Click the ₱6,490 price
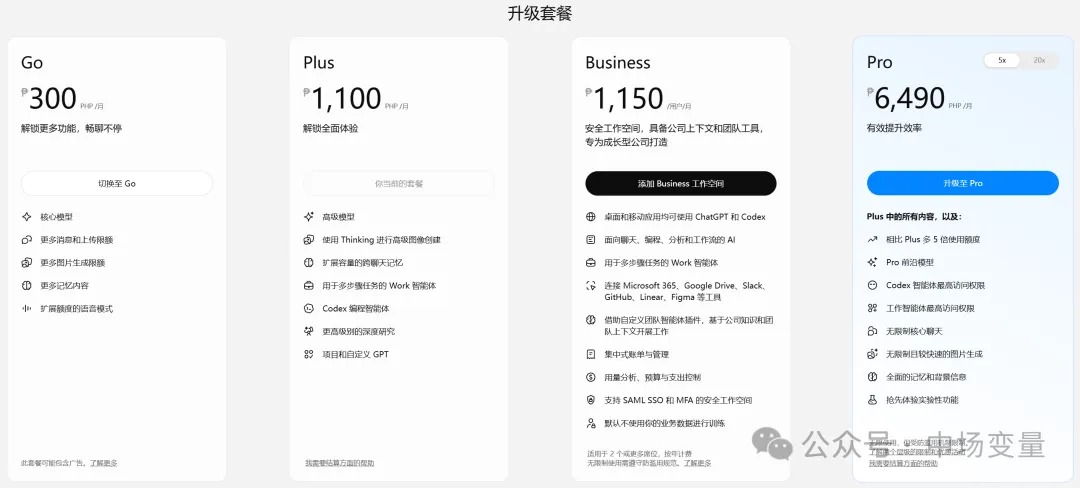 (x=906, y=99)
